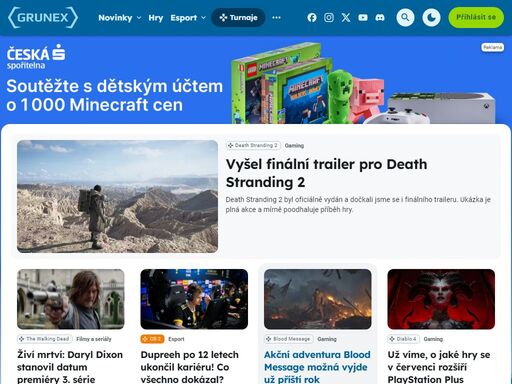Open the Gaming category above Death Stranding headline
The image size is (512, 384).
click(294, 146)
